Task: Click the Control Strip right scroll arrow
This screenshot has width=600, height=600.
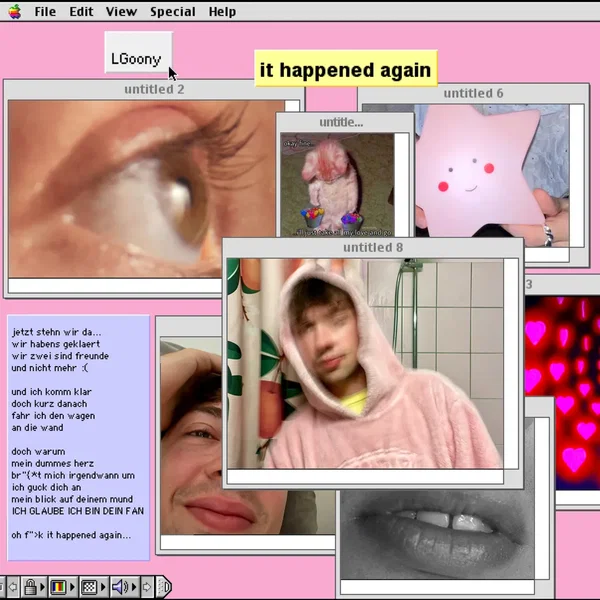Action: coord(148,587)
